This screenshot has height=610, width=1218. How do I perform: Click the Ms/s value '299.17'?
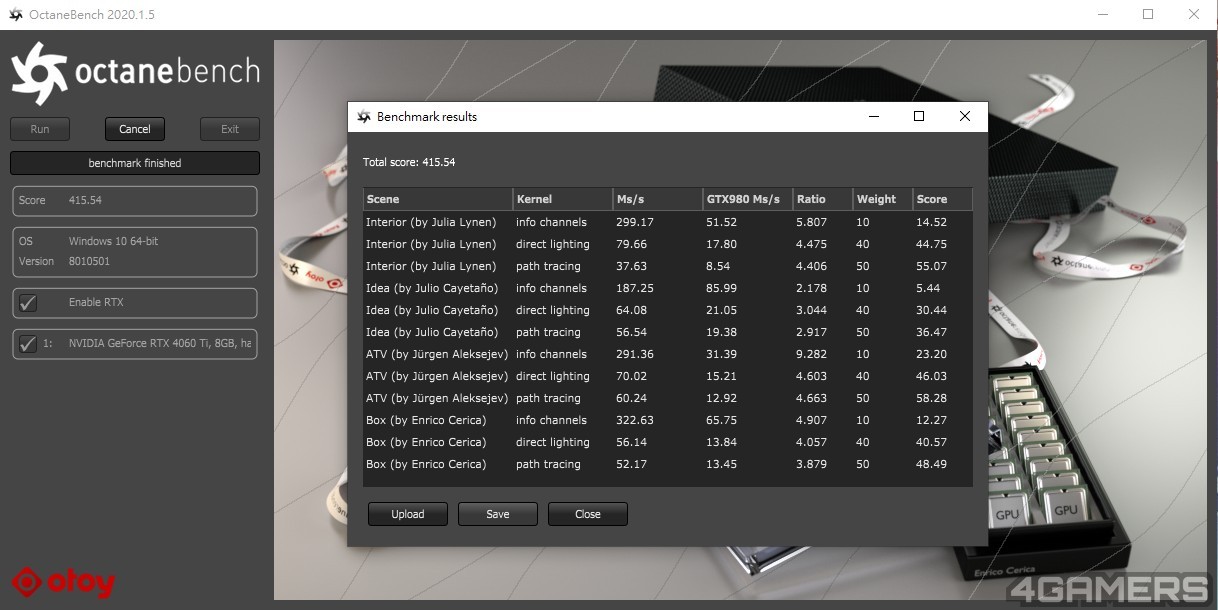pyautogui.click(x=635, y=222)
